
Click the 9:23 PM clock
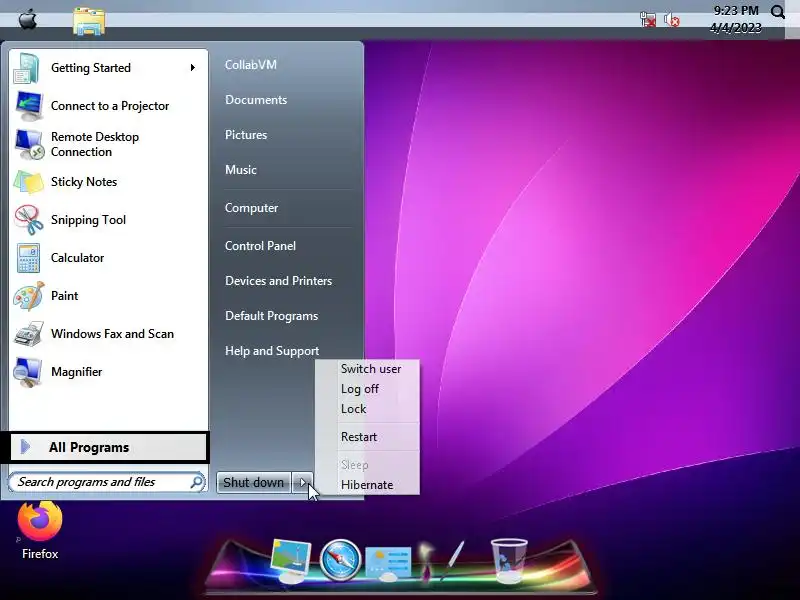pos(736,11)
